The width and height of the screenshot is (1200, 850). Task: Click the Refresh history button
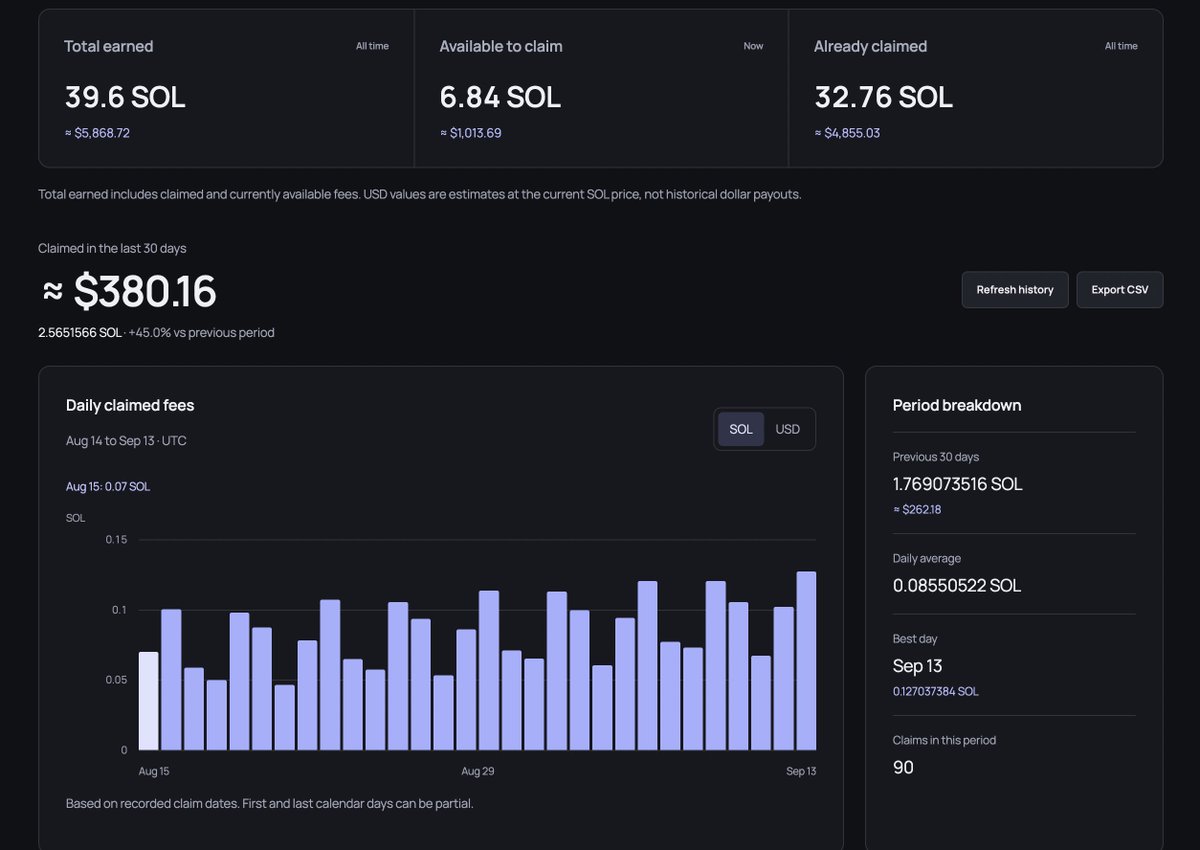click(x=1015, y=290)
